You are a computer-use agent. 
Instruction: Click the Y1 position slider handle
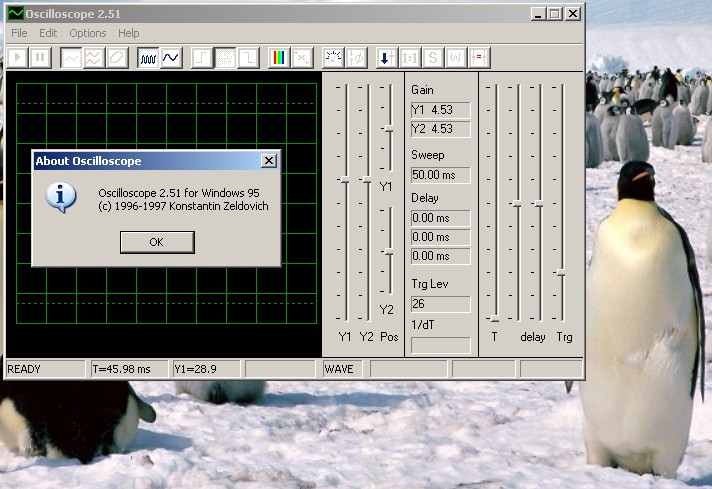pyautogui.click(x=389, y=129)
